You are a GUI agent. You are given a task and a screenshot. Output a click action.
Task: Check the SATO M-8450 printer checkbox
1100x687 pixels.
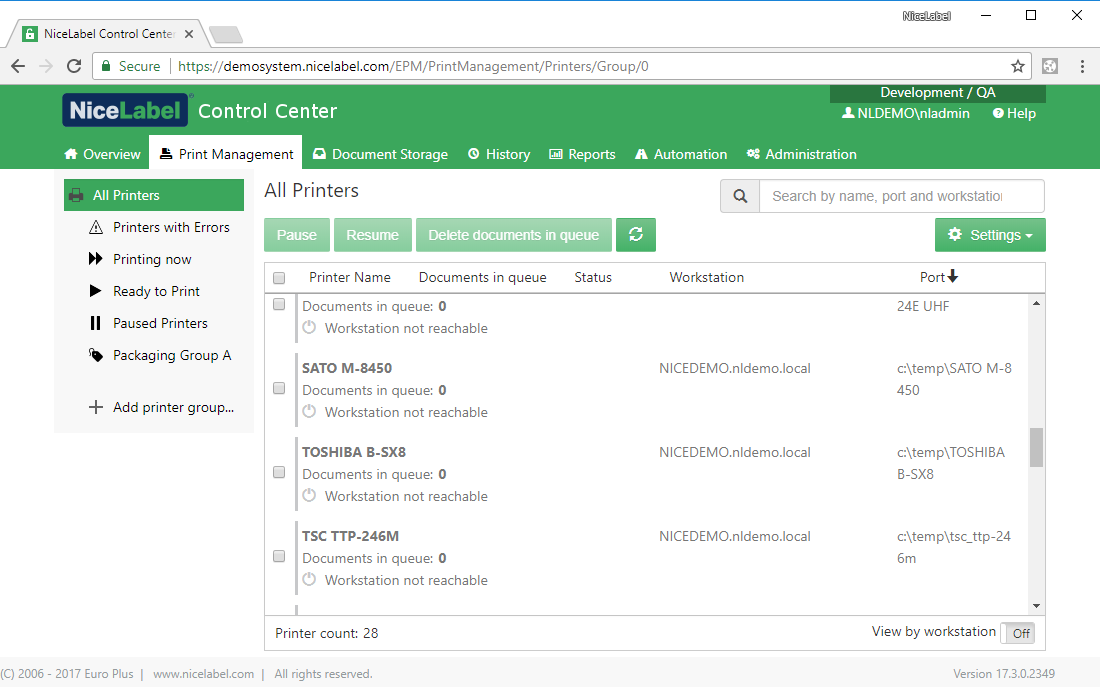coord(279,388)
